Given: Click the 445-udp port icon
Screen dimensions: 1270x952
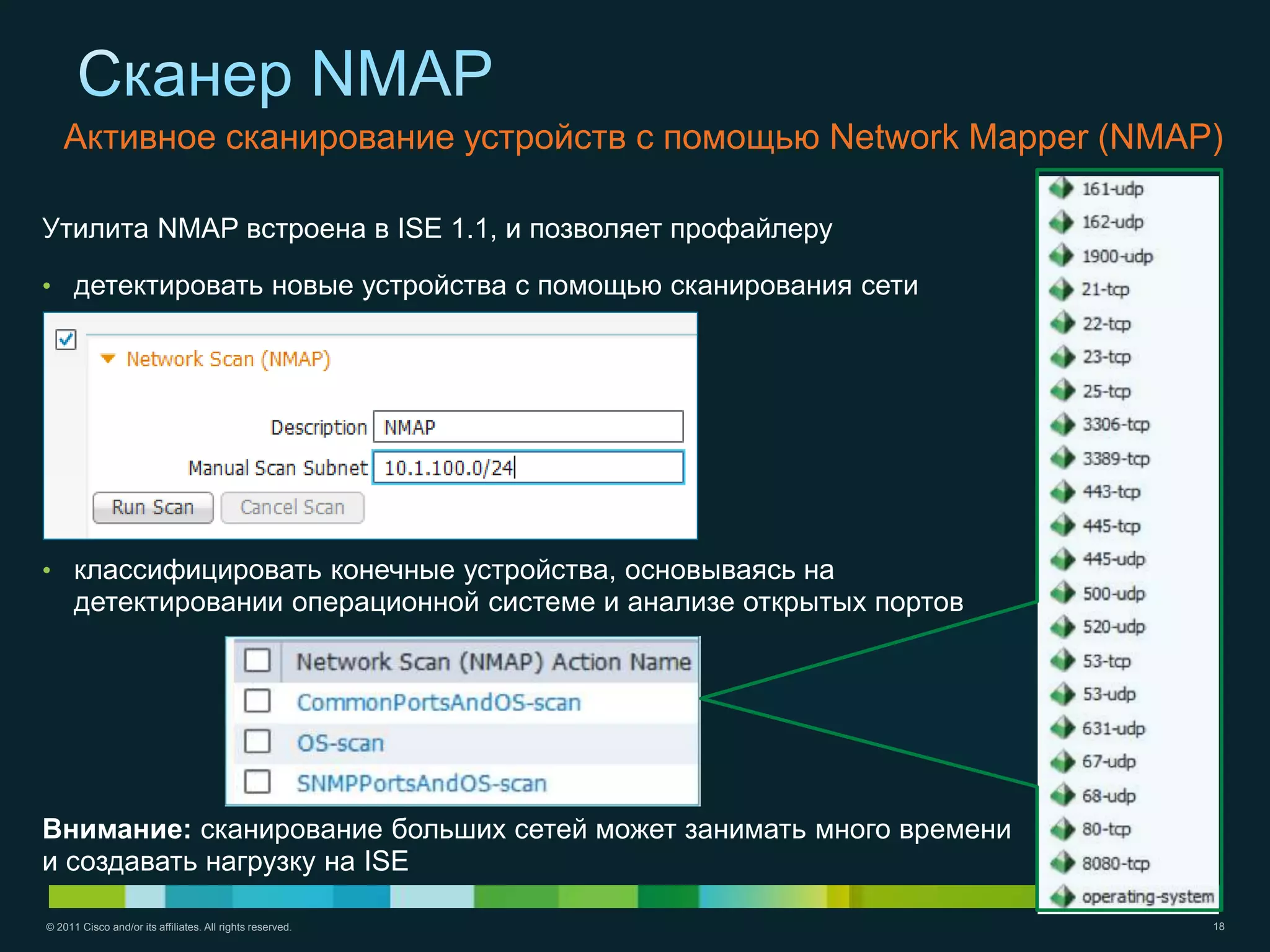Looking at the screenshot, I should coord(1063,559).
